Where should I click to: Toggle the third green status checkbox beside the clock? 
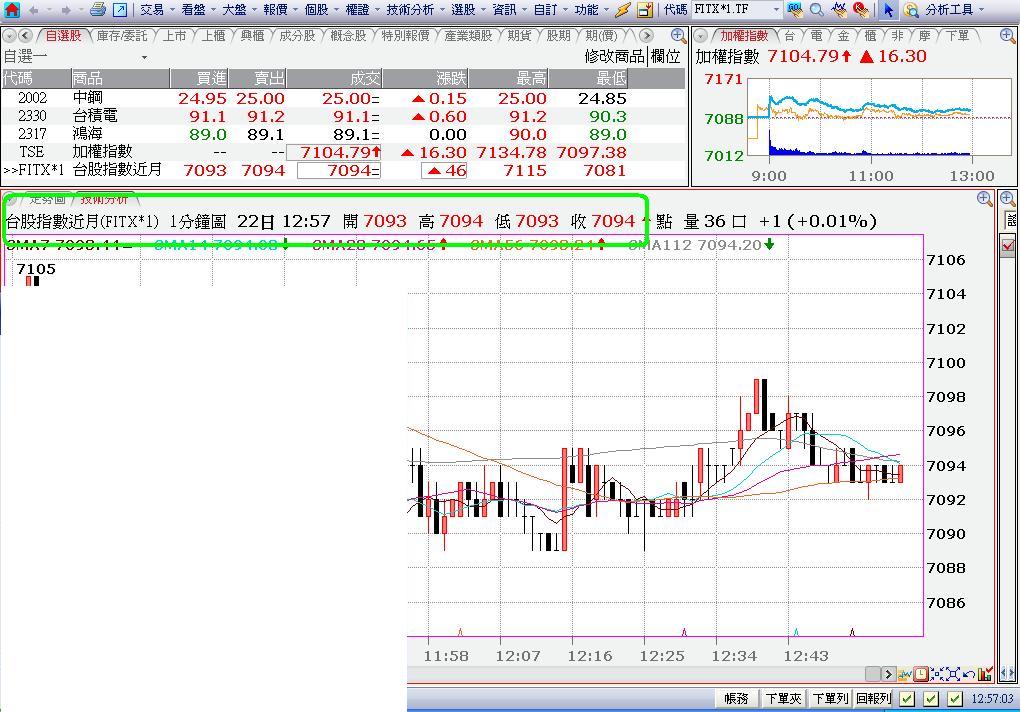[954, 699]
